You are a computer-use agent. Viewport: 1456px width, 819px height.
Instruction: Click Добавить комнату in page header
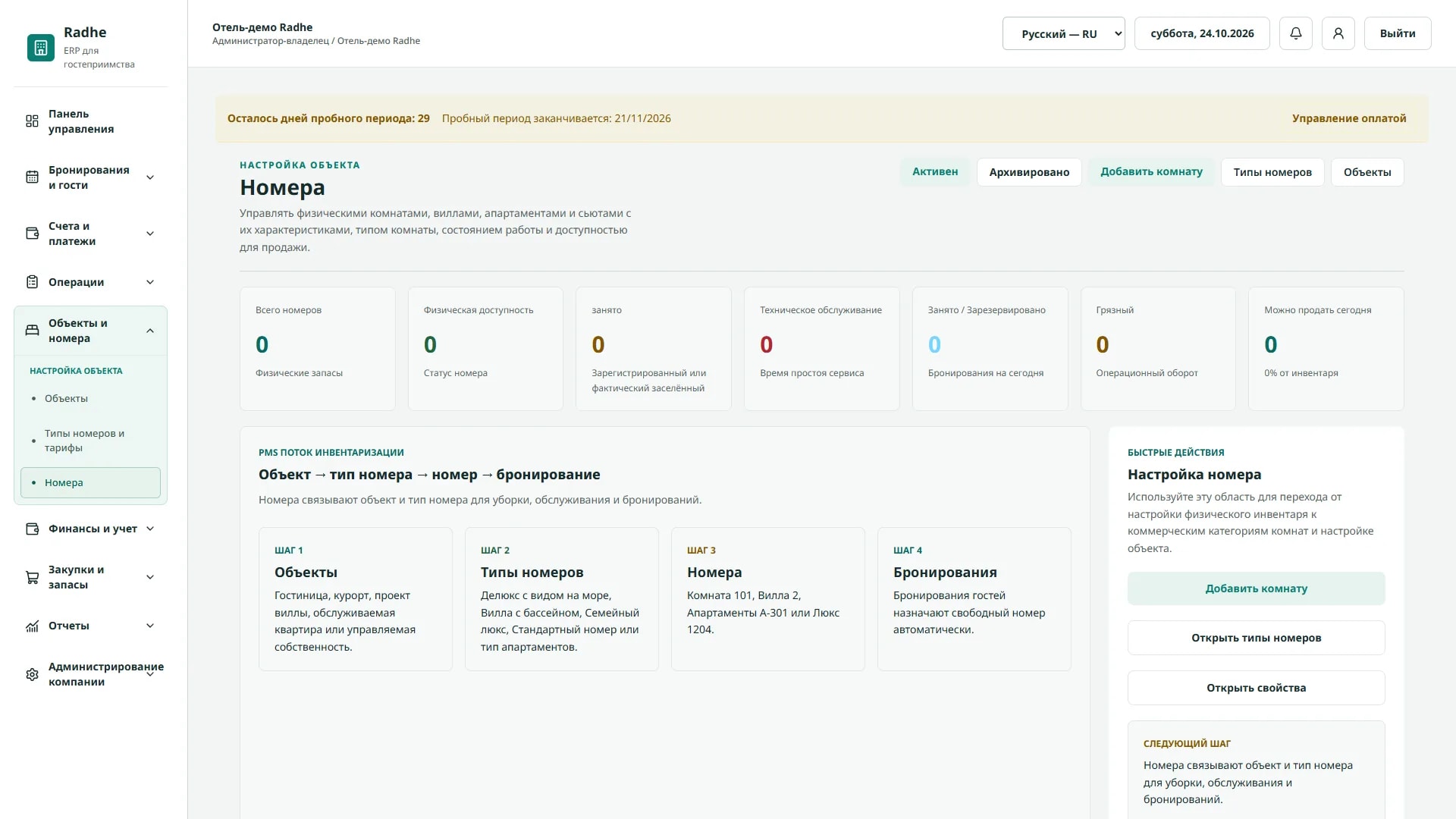[x=1151, y=171]
